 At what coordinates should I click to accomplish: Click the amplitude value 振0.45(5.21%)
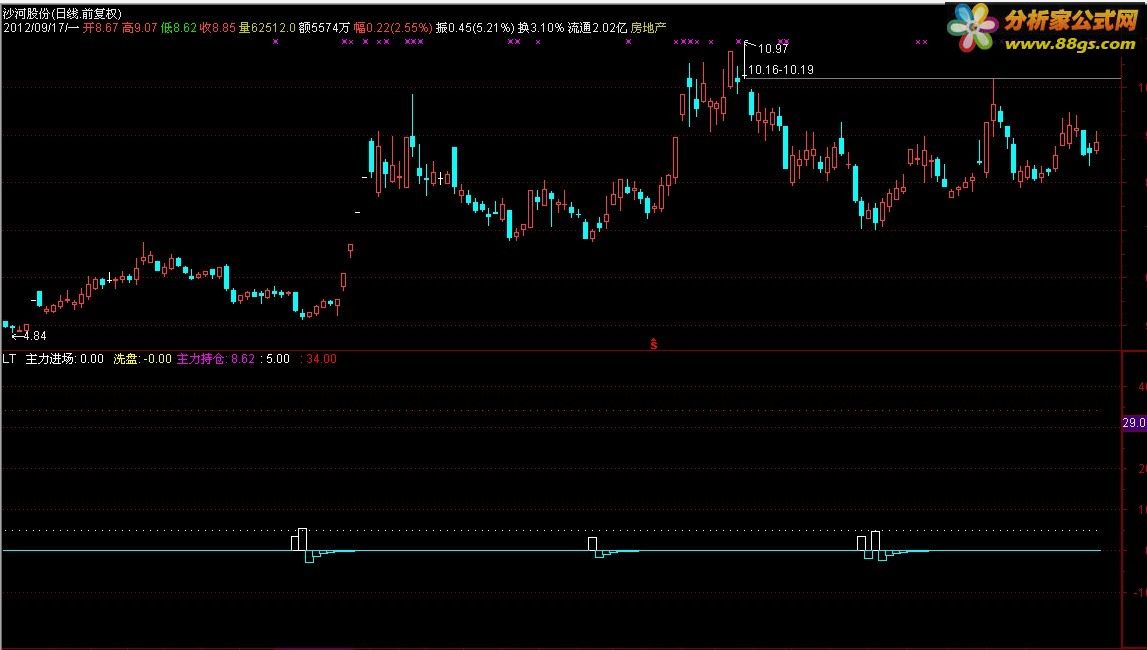(x=475, y=28)
